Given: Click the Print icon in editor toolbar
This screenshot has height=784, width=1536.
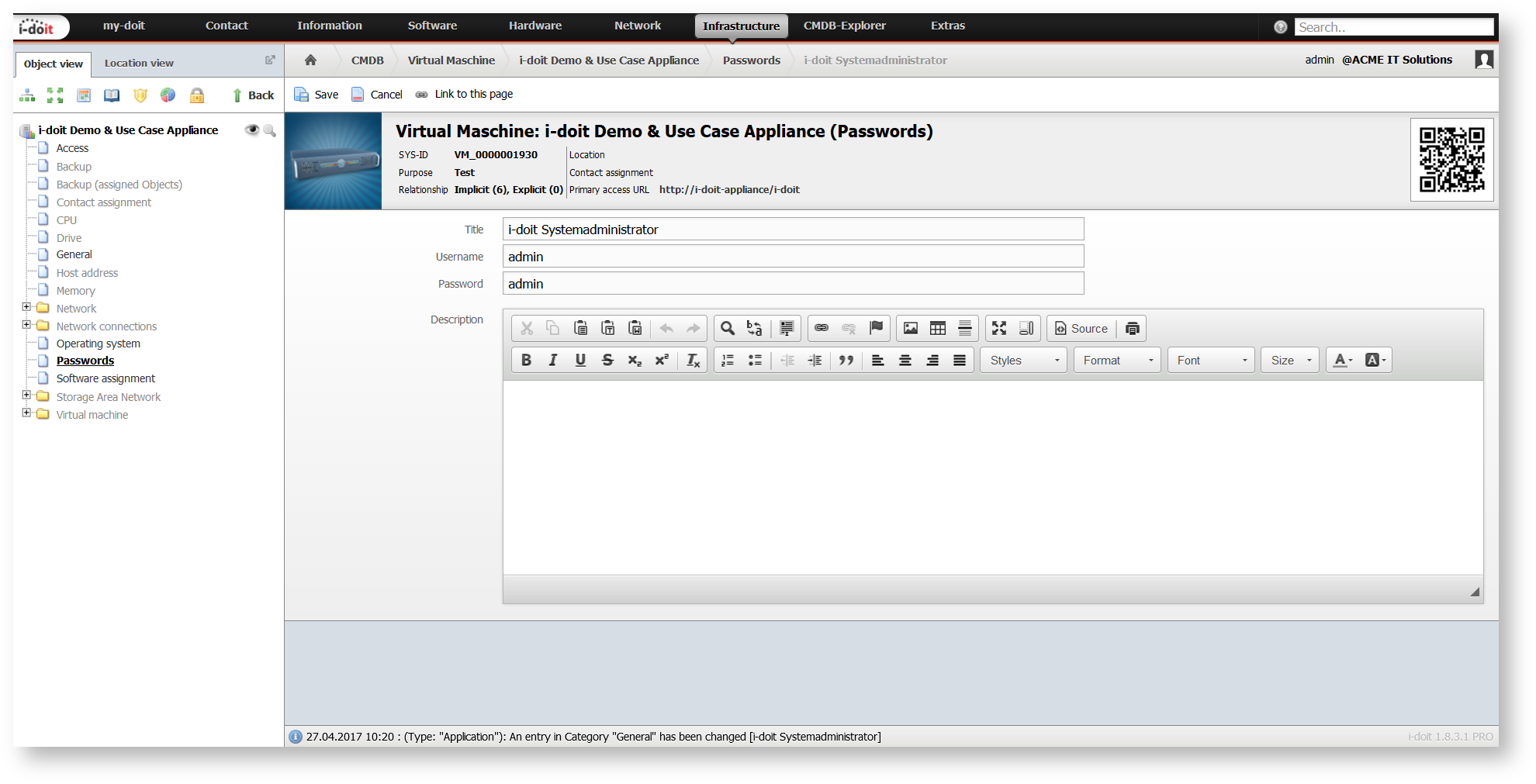Looking at the screenshot, I should pos(1133,329).
